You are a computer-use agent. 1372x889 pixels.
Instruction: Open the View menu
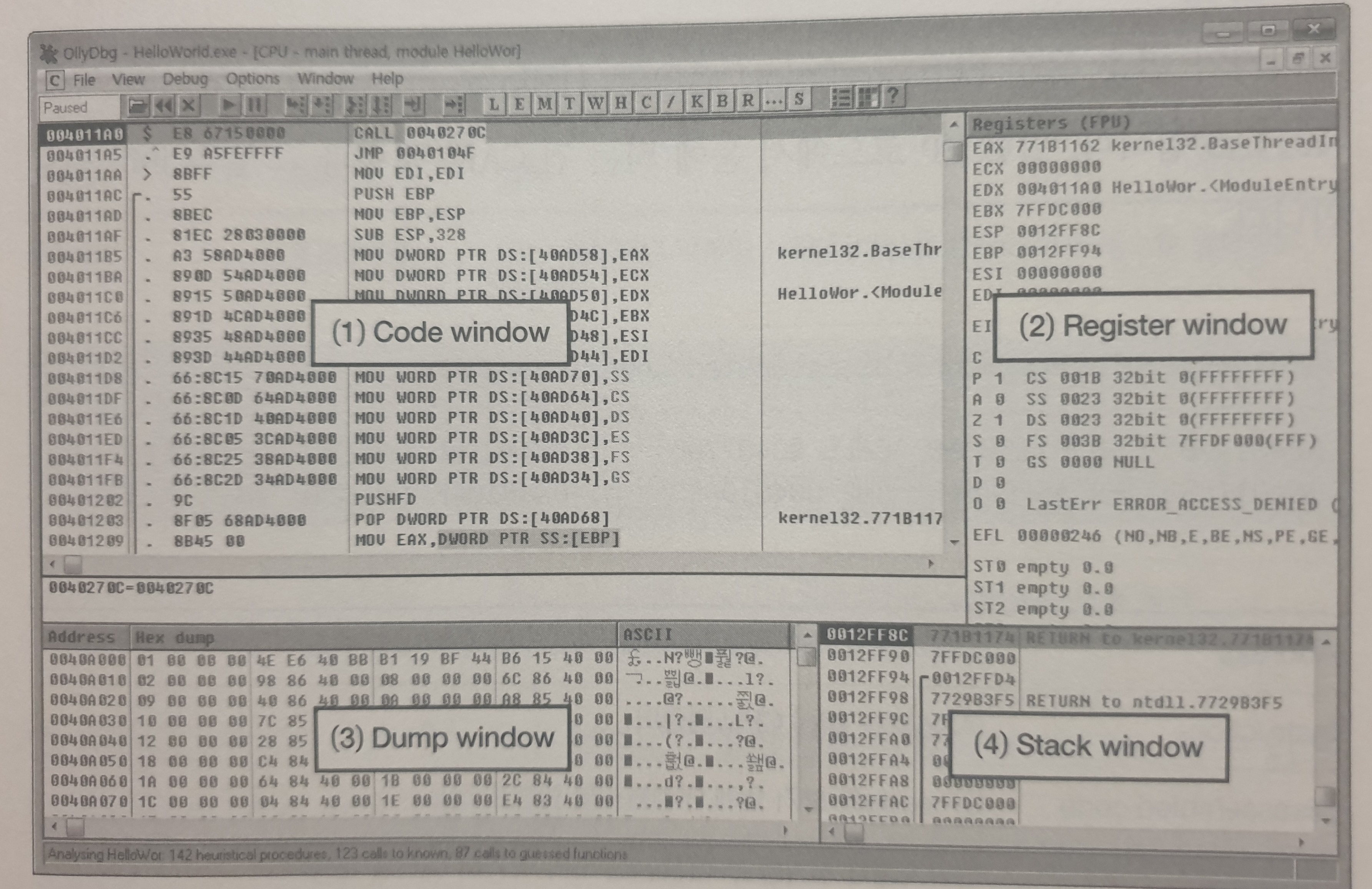click(128, 79)
